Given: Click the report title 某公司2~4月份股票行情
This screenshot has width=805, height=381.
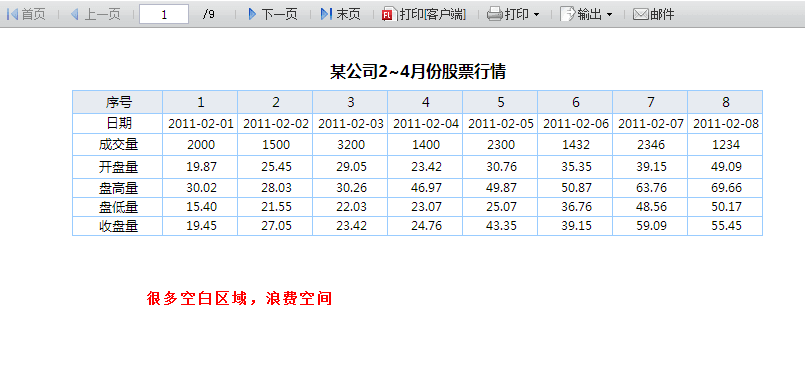Looking at the screenshot, I should click(418, 71).
